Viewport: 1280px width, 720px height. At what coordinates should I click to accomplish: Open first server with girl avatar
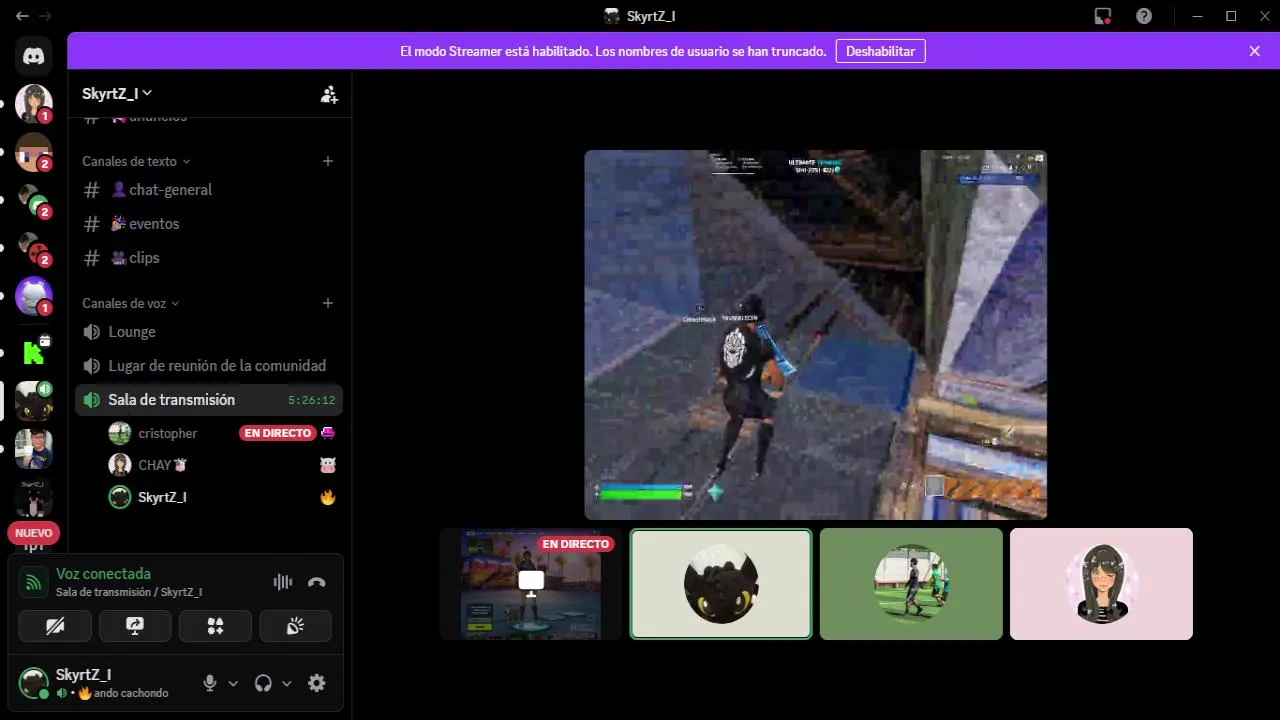pyautogui.click(x=34, y=103)
